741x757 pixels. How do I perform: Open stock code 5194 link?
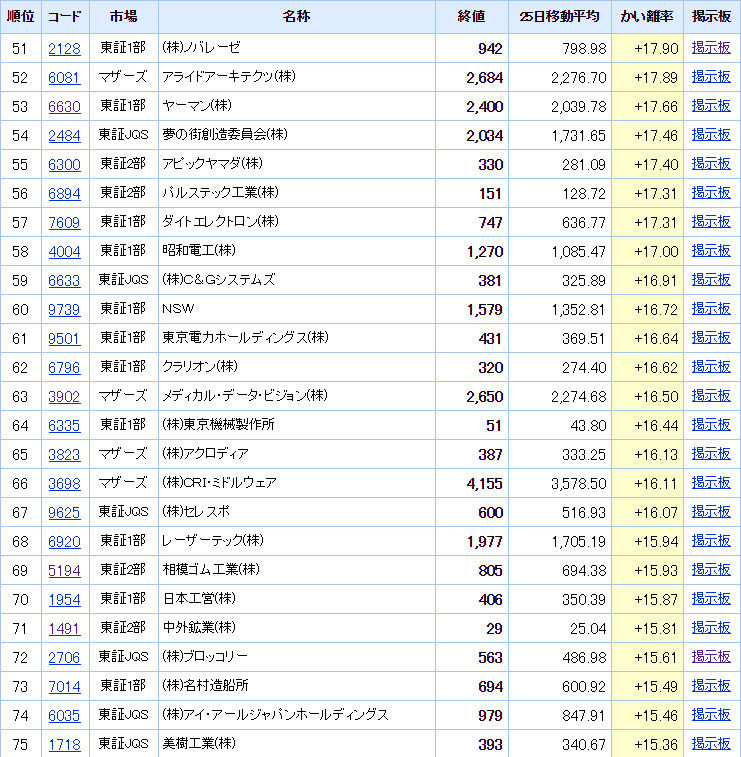(x=64, y=570)
